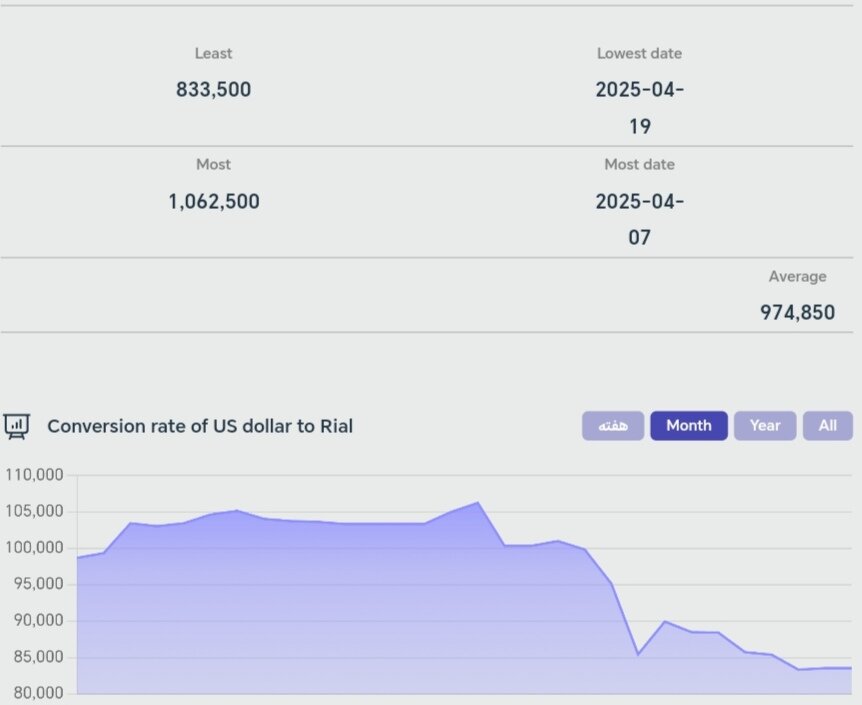This screenshot has width=862, height=705.
Task: Click the 'Lowest date' heading label
Action: click(x=640, y=54)
